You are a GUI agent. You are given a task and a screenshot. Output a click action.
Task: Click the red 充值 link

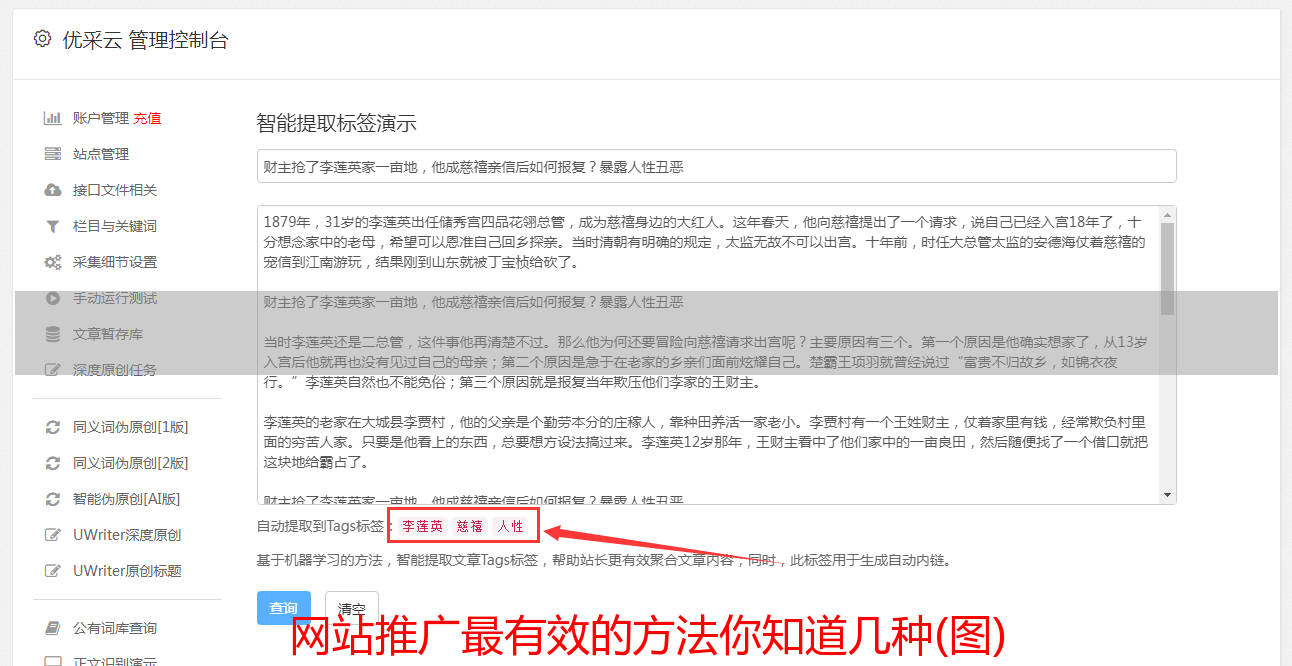(x=147, y=118)
